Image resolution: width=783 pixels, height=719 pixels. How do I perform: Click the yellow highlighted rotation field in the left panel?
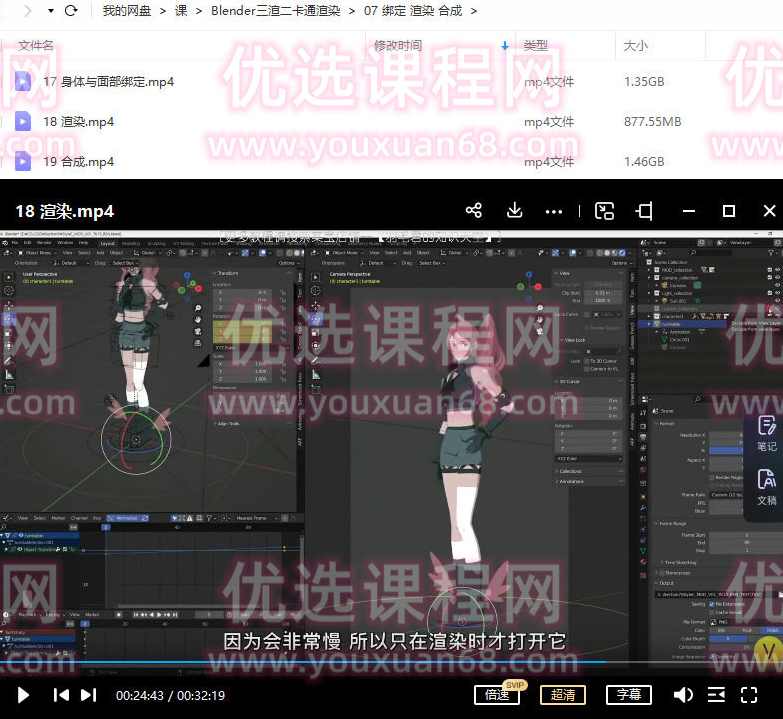243,332
